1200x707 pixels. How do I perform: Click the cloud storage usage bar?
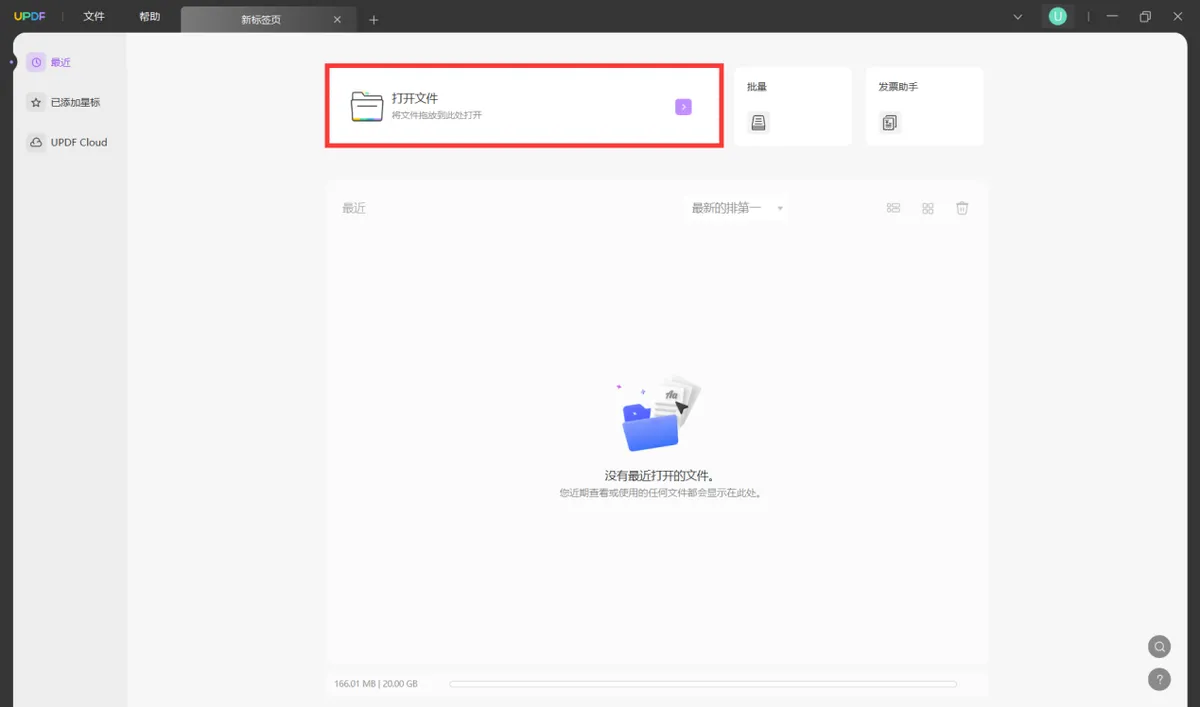click(703, 684)
